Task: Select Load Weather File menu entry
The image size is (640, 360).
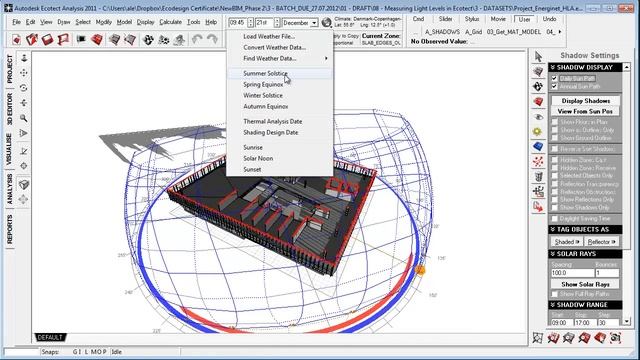Action: click(x=280, y=36)
